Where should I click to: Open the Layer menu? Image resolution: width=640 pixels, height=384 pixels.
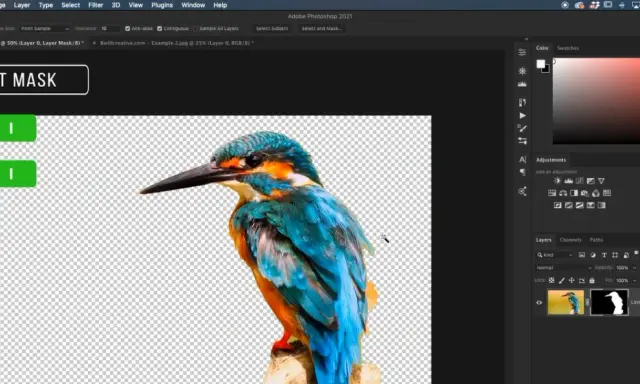22,5
